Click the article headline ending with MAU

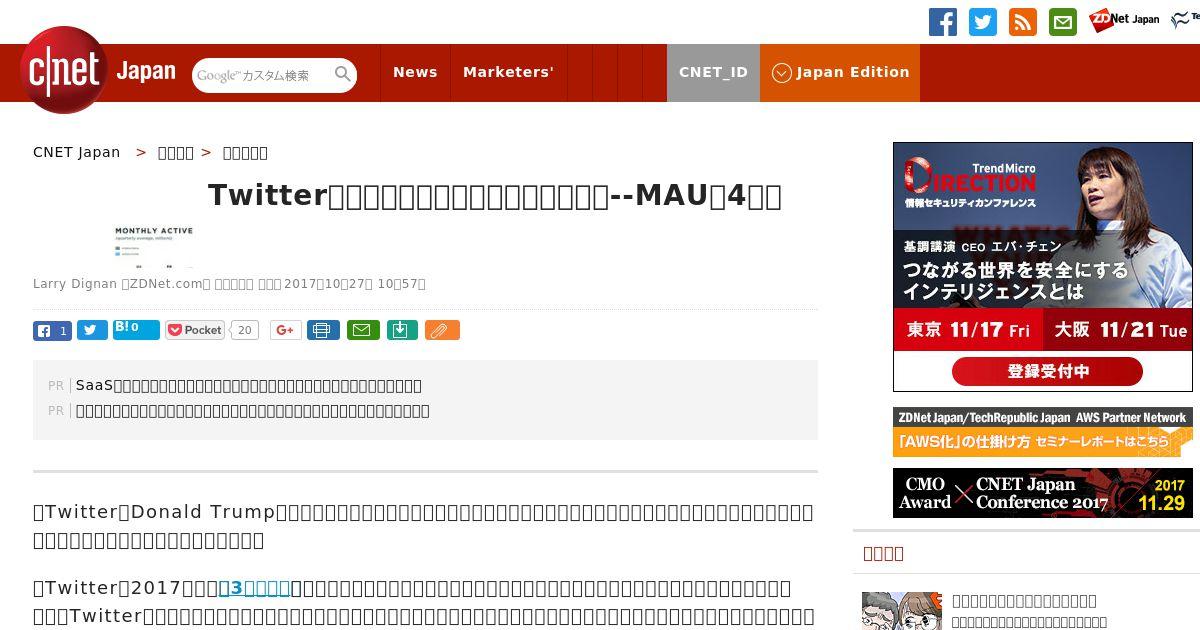click(495, 195)
